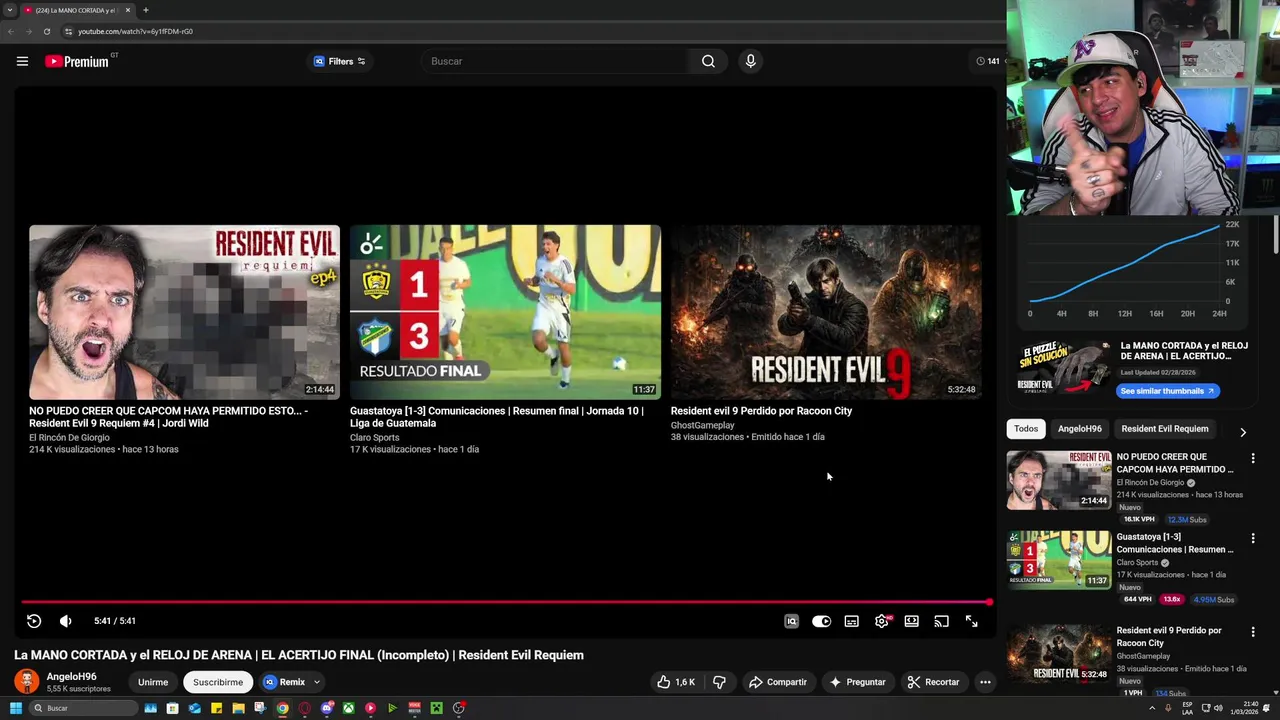Open Opera from the taskbar
1280x720 pixels.
pyautogui.click(x=304, y=708)
